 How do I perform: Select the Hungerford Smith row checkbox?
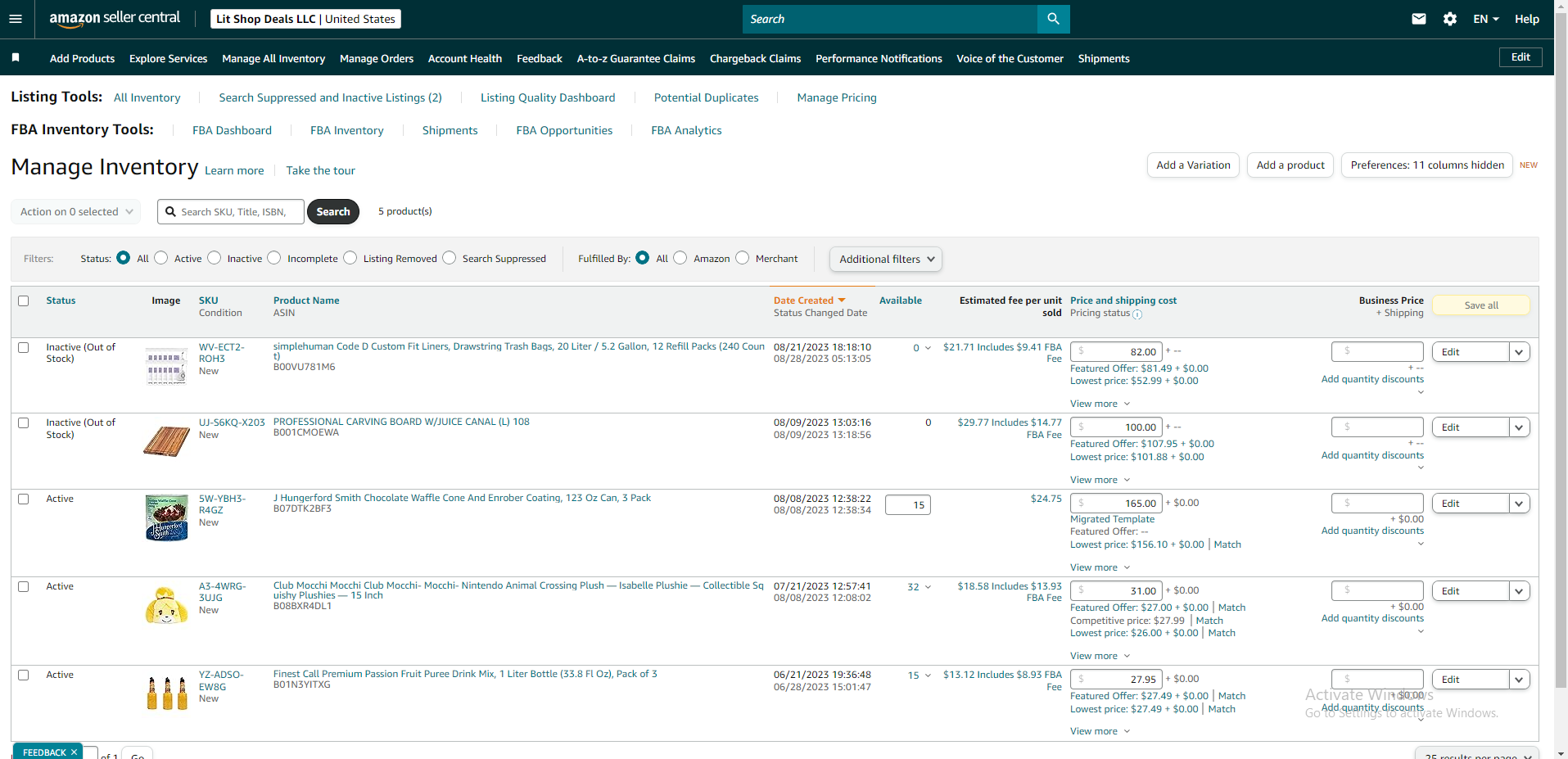[x=24, y=499]
